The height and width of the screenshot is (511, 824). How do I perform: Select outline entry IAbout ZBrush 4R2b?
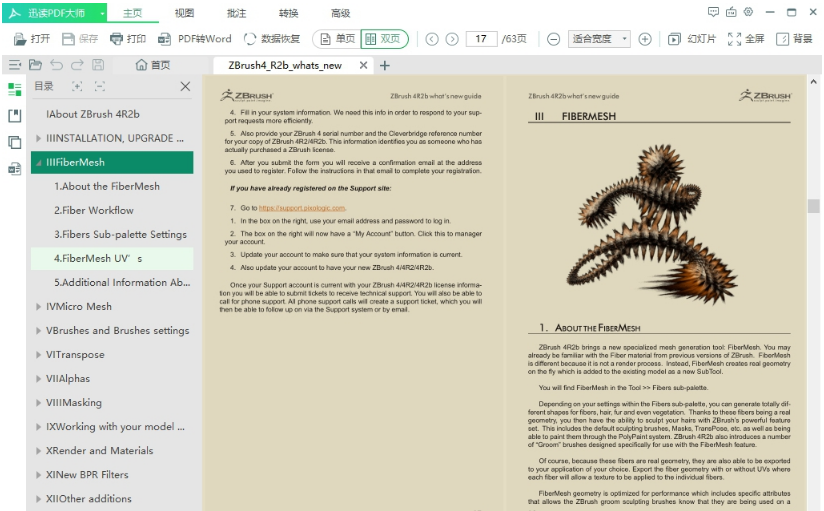point(112,114)
